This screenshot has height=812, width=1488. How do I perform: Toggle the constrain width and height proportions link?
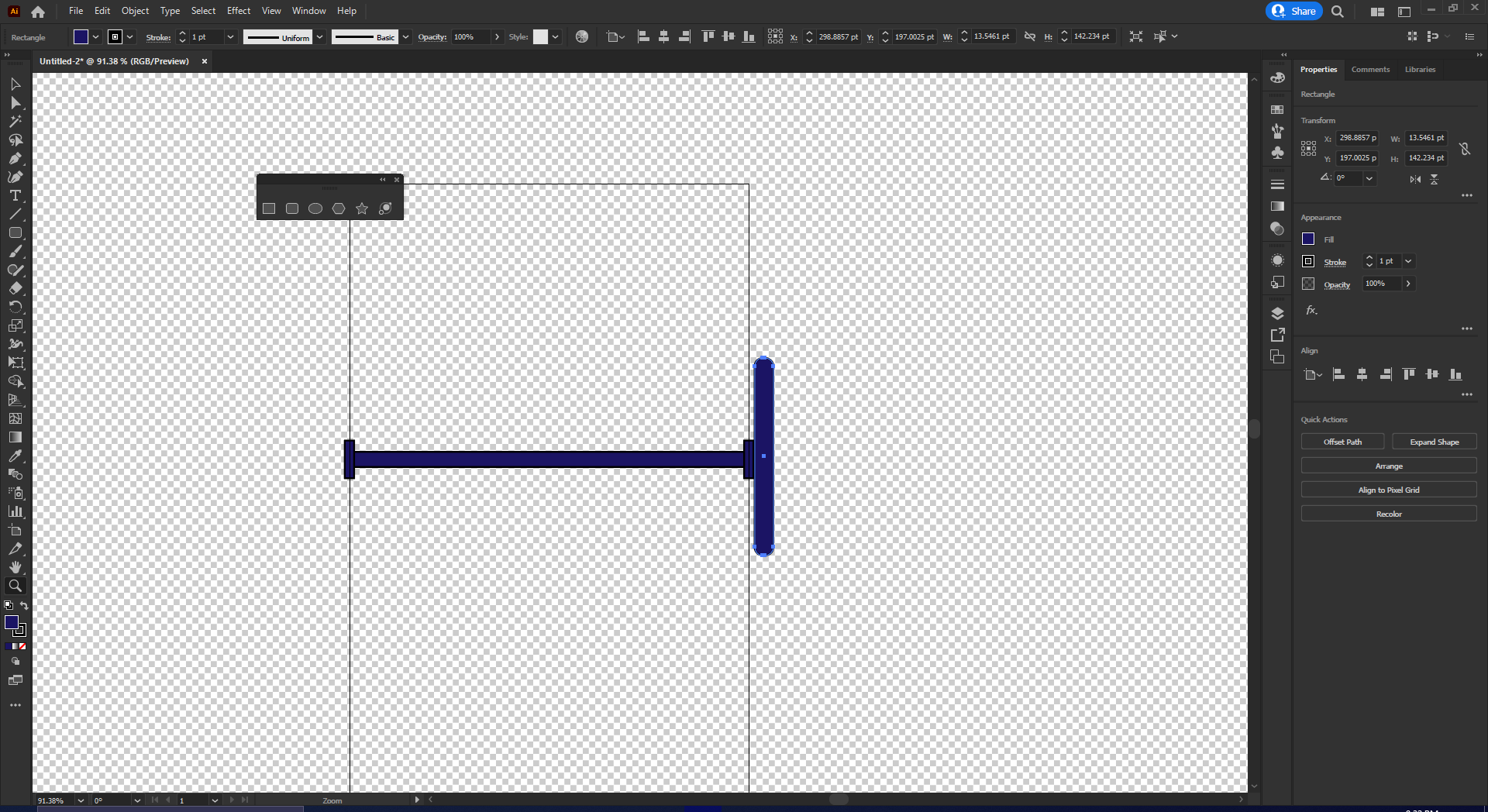(x=1466, y=149)
